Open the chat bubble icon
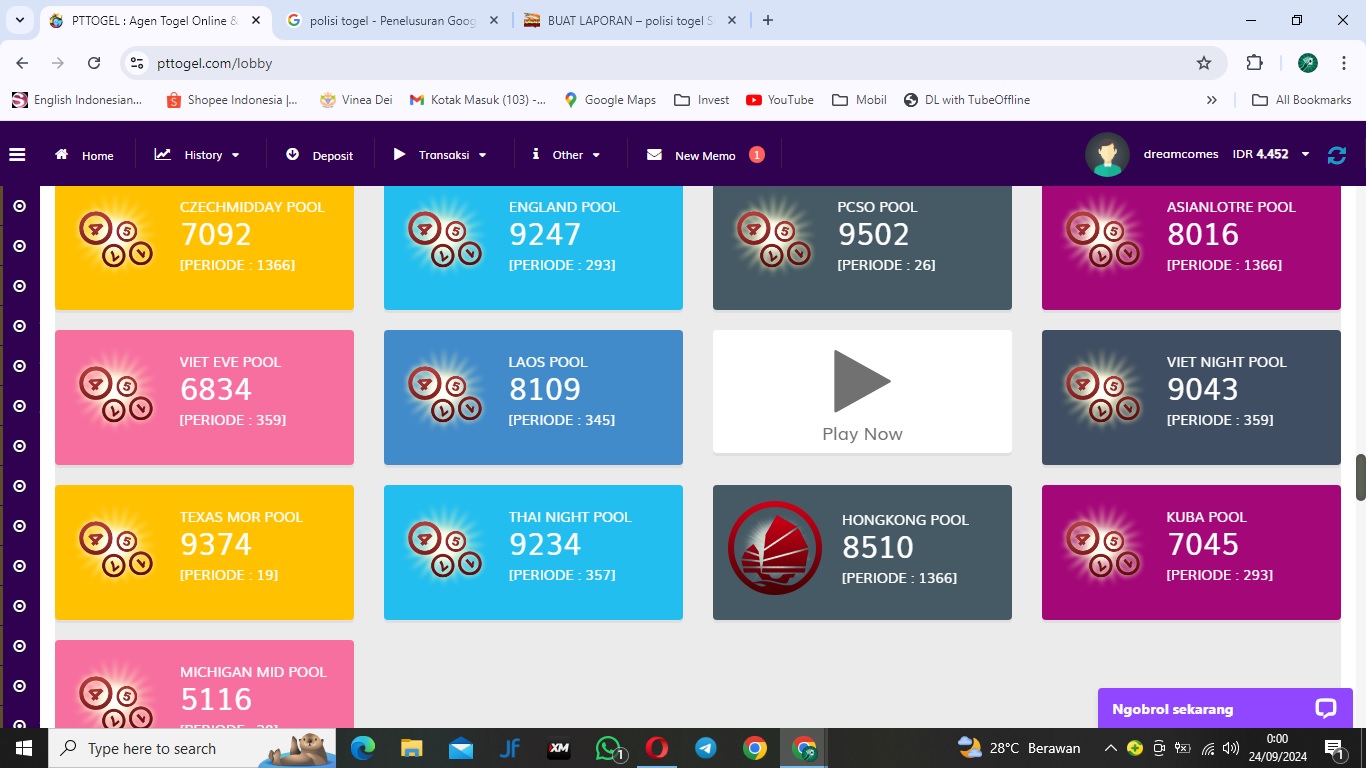1366x768 pixels. coord(1326,709)
